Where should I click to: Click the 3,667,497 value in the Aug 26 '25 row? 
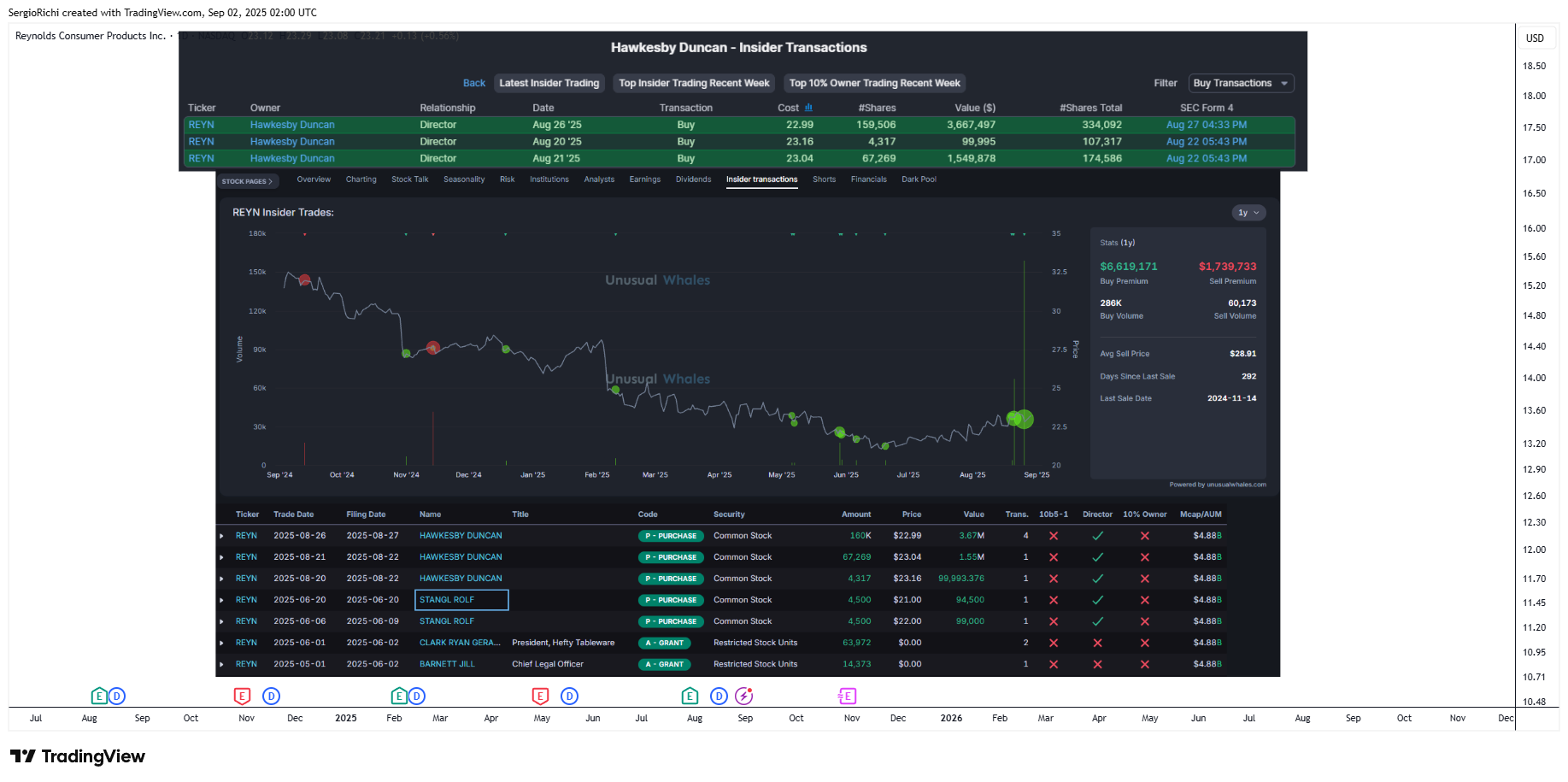971,125
